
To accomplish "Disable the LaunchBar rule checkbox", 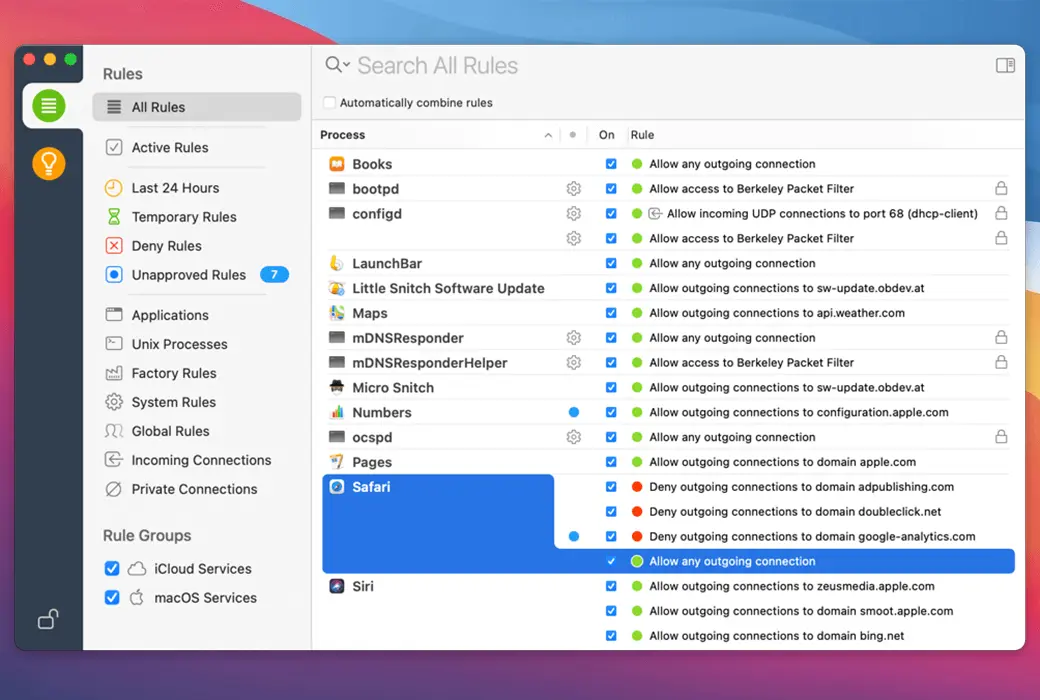I will 611,263.
